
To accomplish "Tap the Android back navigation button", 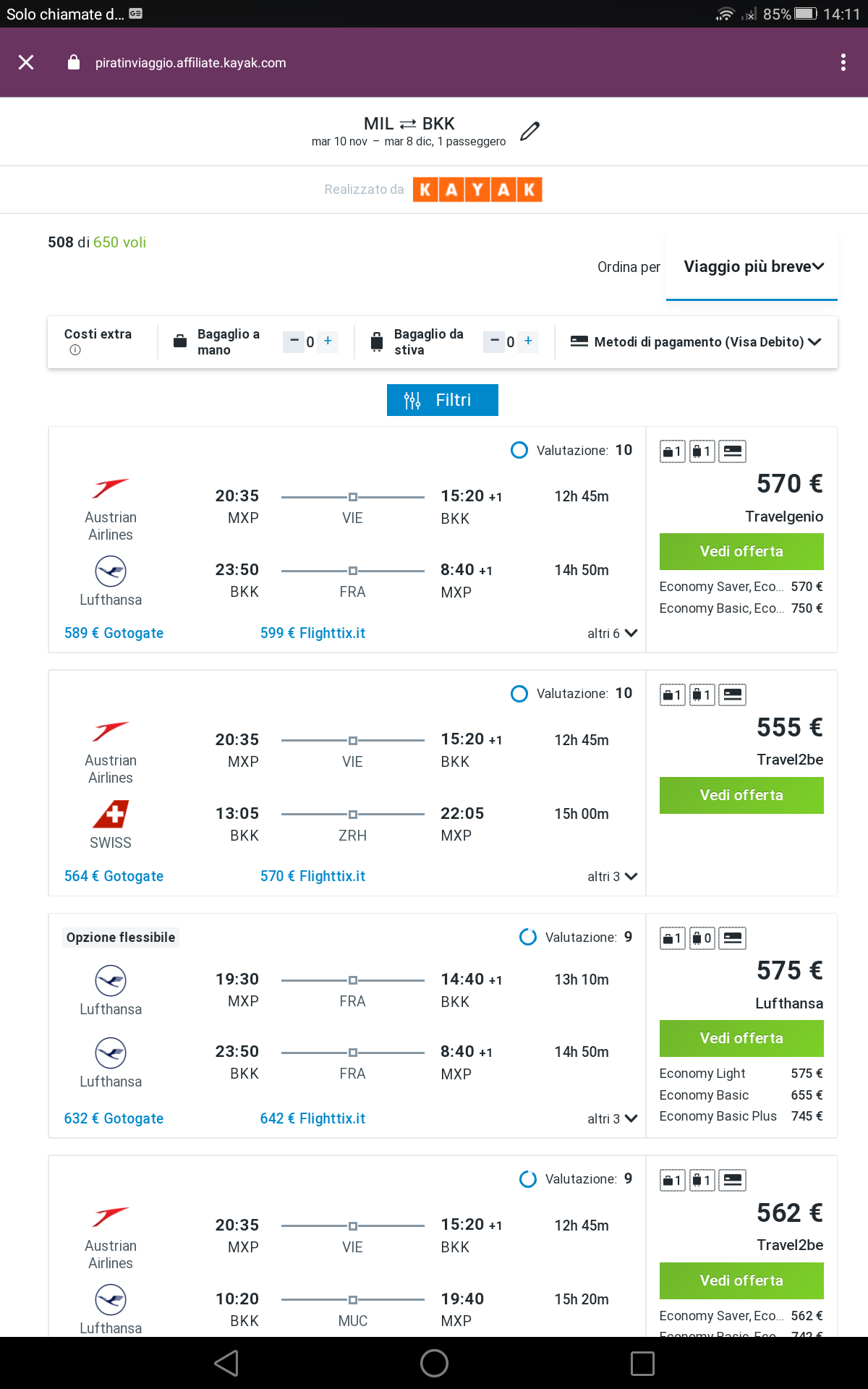I will click(x=226, y=1363).
